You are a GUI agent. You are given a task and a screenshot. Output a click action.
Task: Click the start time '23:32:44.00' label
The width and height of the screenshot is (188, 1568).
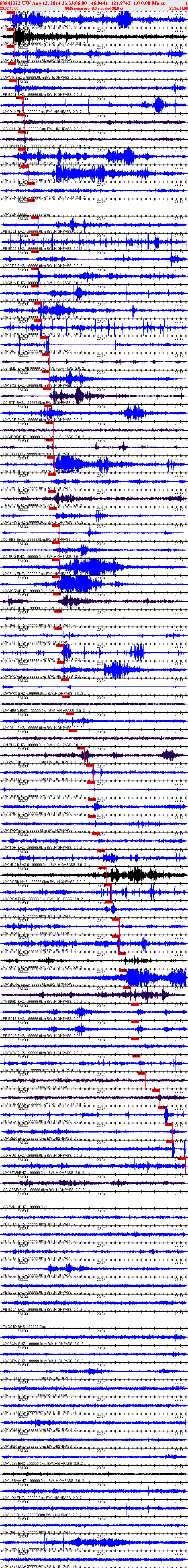(x=9, y=8)
